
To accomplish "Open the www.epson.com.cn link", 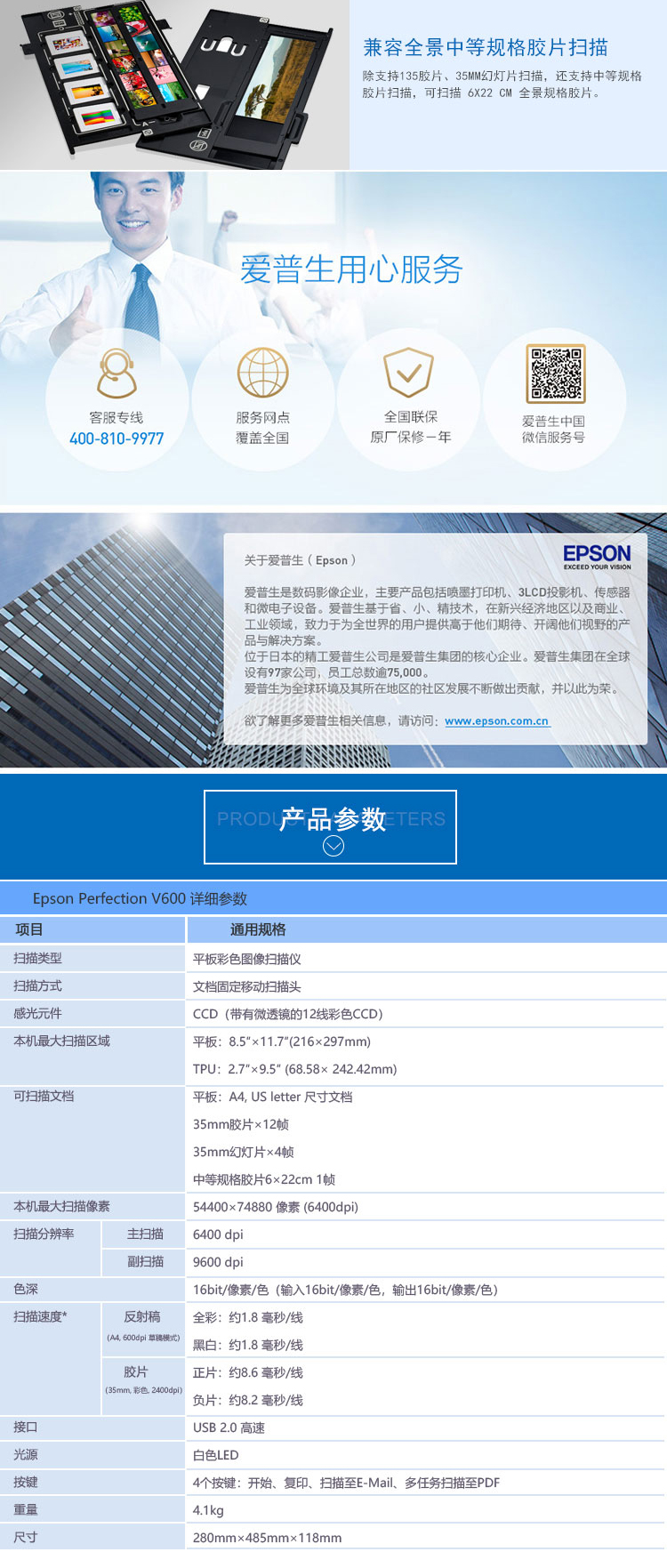I will (496, 721).
